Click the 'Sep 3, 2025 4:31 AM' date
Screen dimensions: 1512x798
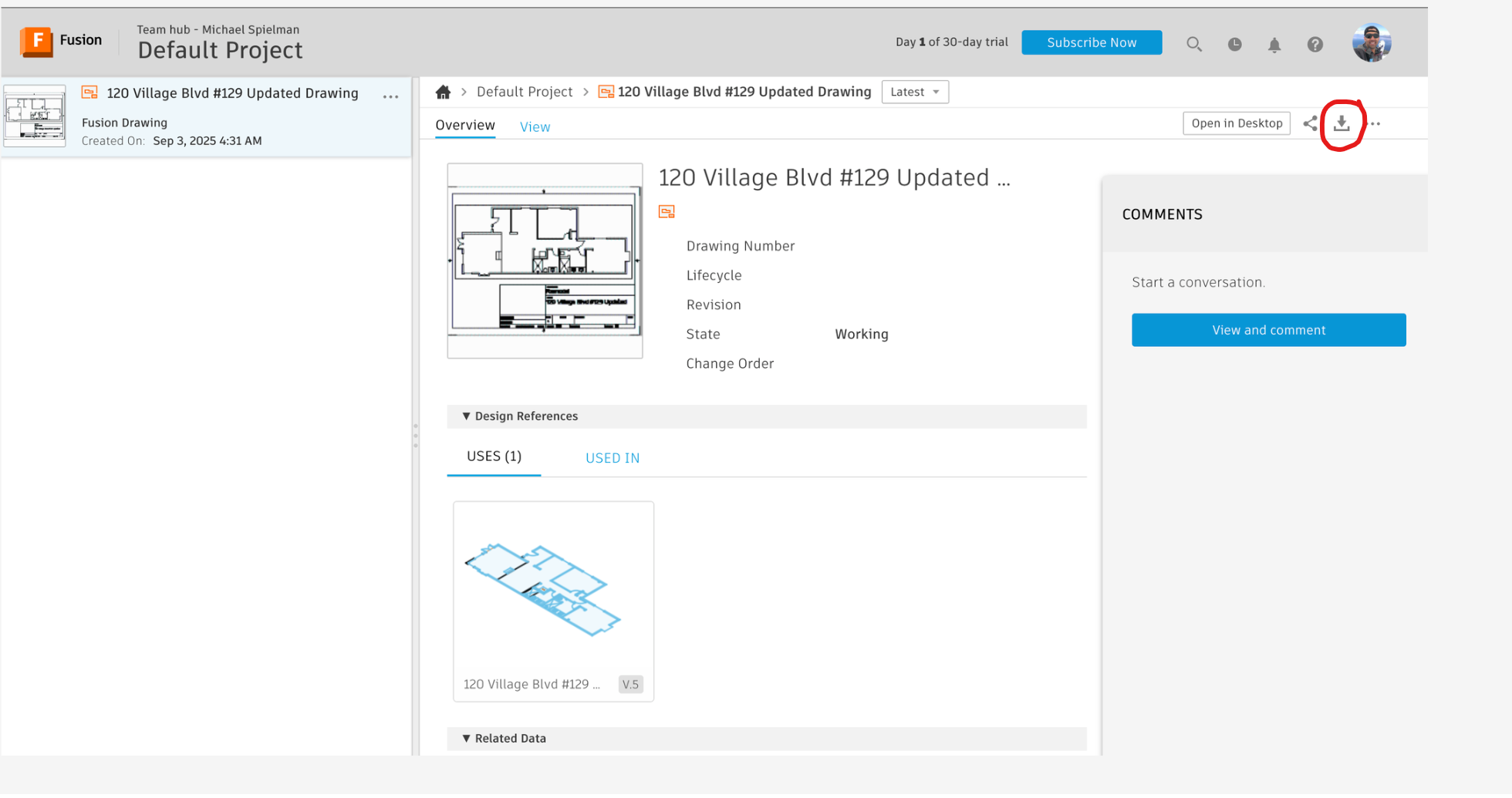[208, 141]
